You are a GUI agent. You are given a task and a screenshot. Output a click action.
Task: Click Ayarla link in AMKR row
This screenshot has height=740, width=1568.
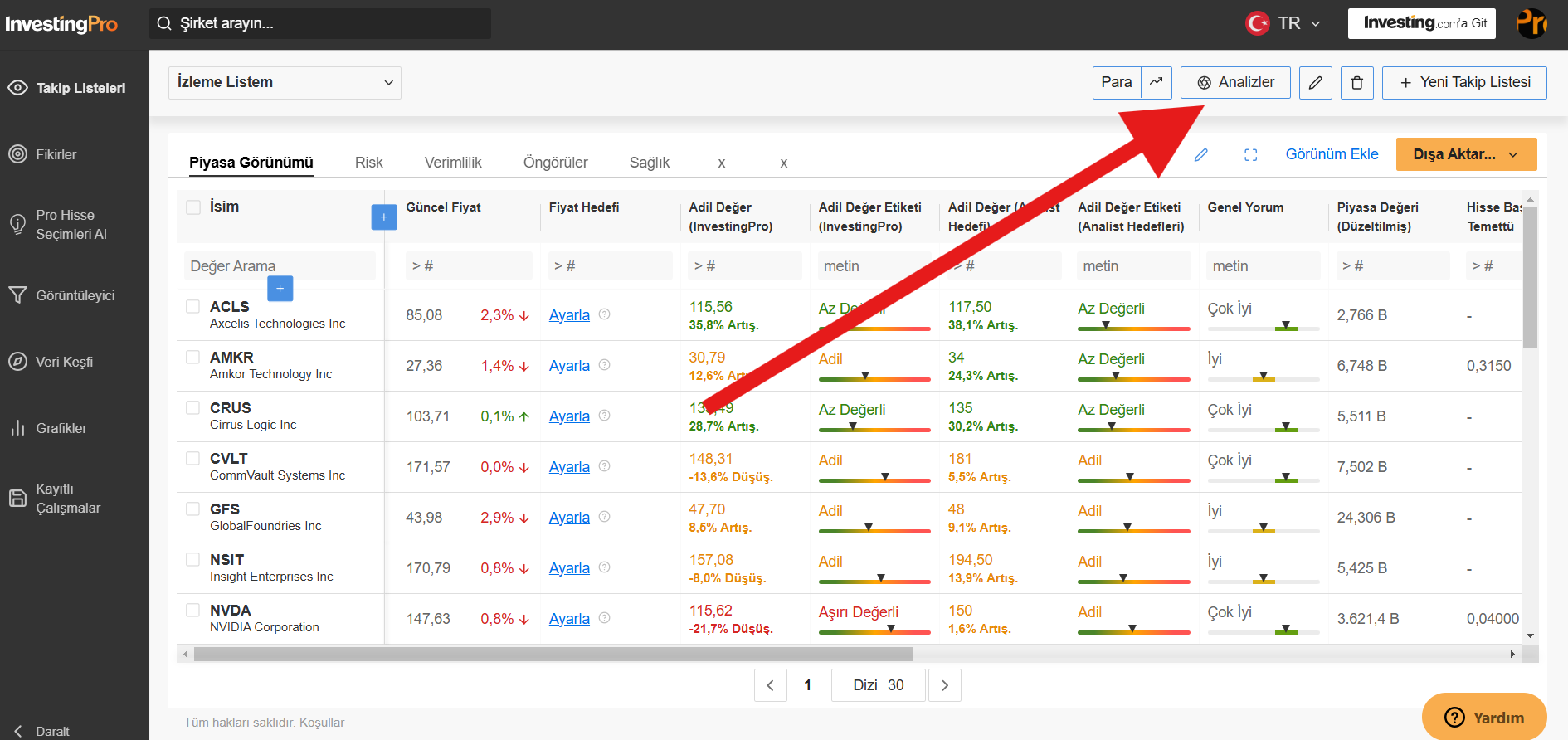(569, 366)
